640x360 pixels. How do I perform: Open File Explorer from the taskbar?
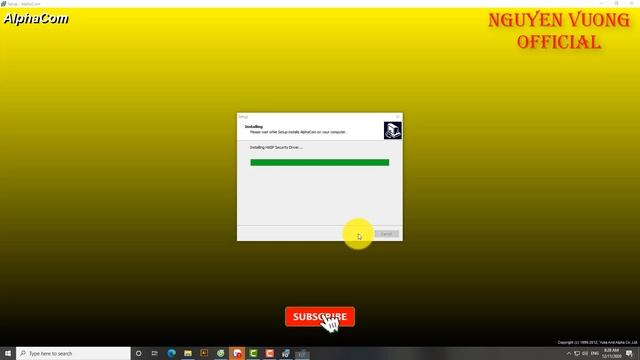click(x=188, y=353)
